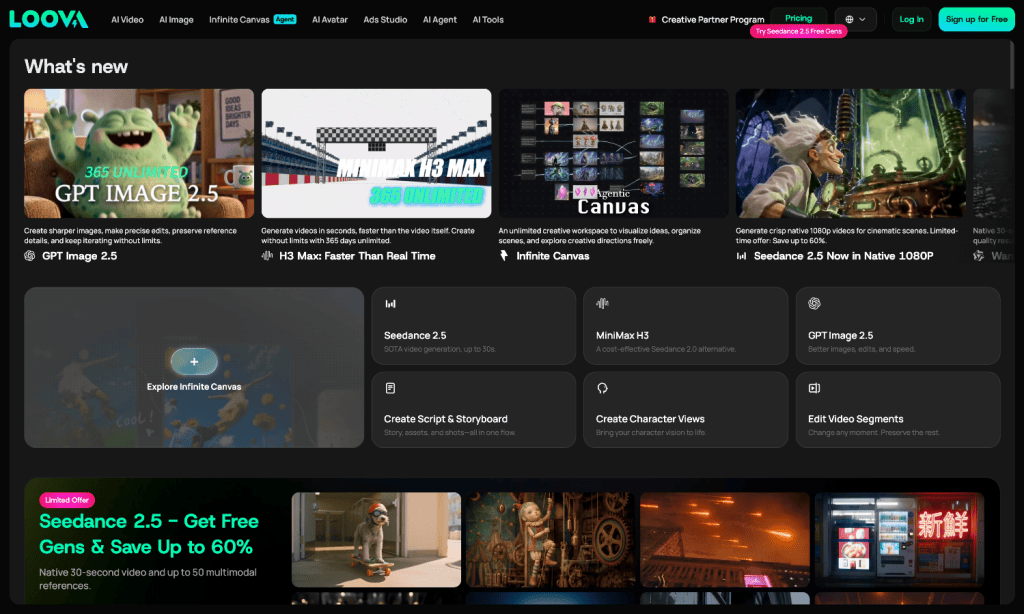The width and height of the screenshot is (1024, 614).
Task: Open the GPT Image 2.5 quick card
Action: pyautogui.click(x=898, y=326)
